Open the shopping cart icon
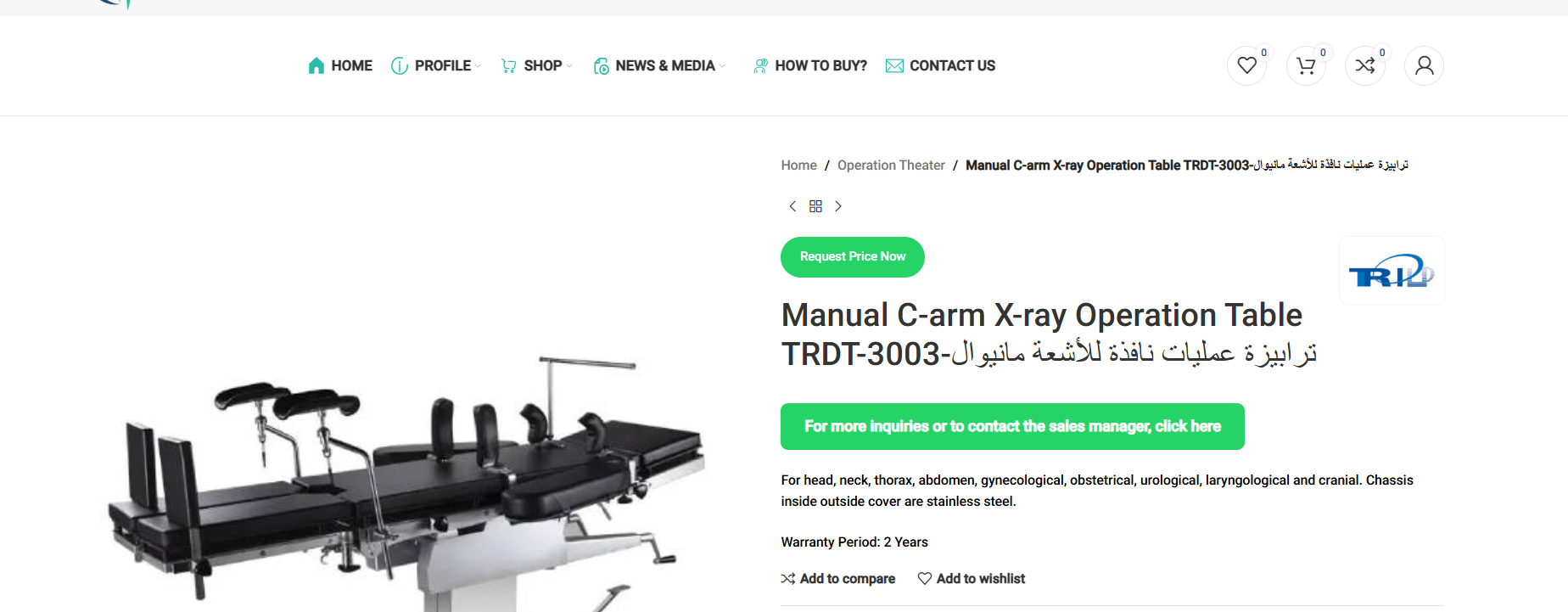Viewport: 1568px width, 612px height. pyautogui.click(x=1306, y=65)
